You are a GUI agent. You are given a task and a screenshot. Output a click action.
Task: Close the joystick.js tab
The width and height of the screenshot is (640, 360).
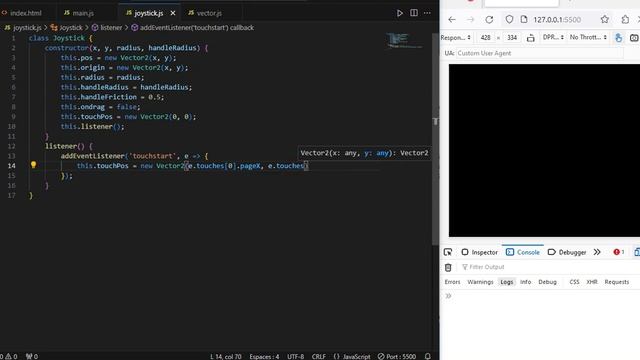(173, 13)
